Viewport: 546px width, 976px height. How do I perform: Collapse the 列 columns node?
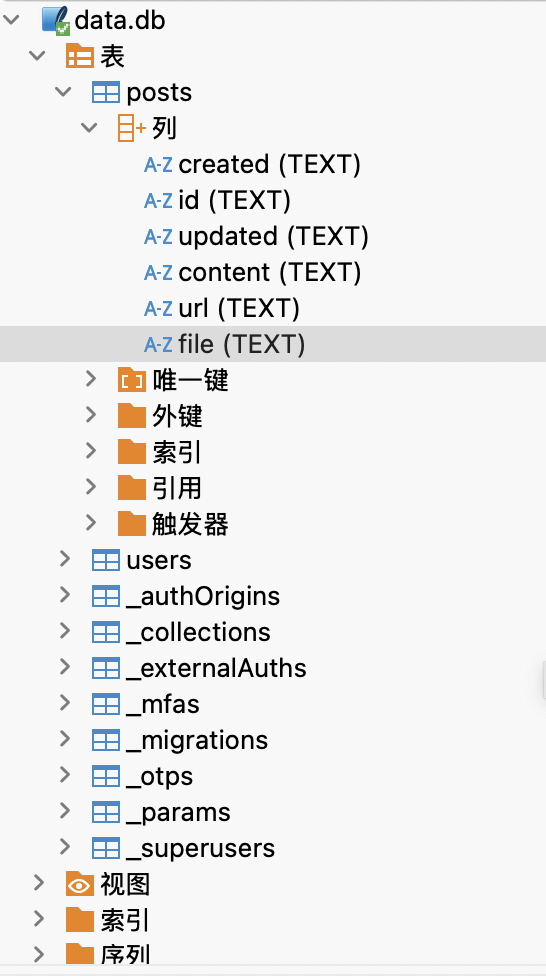[x=90, y=128]
